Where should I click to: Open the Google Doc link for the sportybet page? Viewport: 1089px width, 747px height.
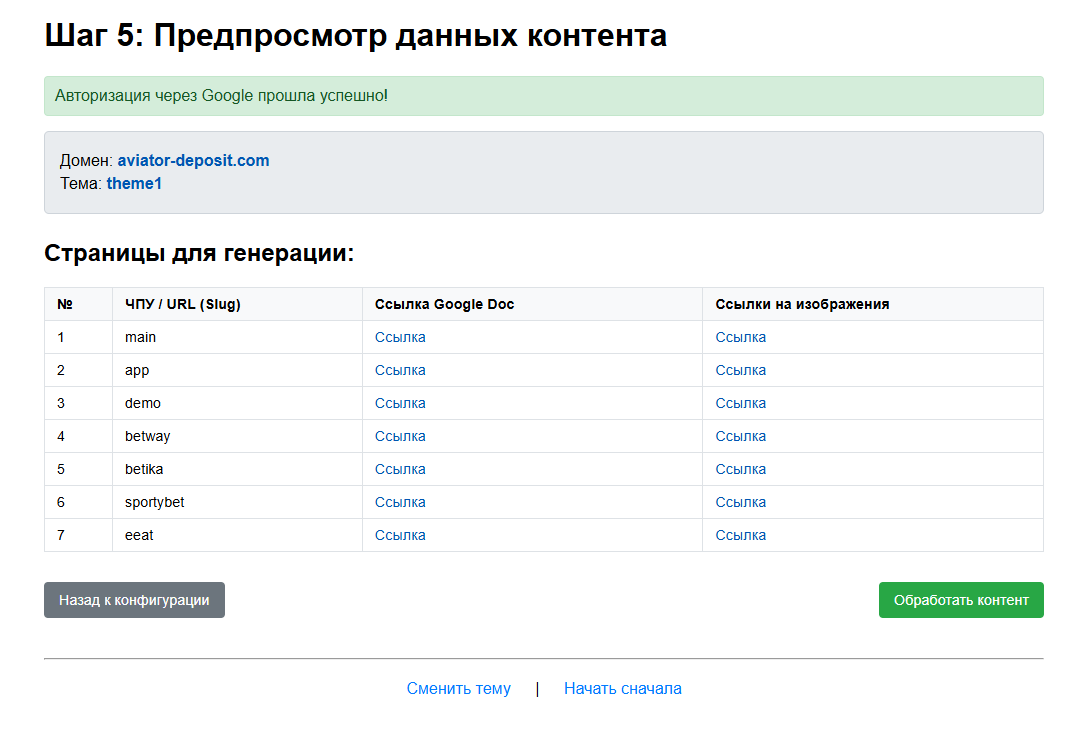click(x=399, y=502)
